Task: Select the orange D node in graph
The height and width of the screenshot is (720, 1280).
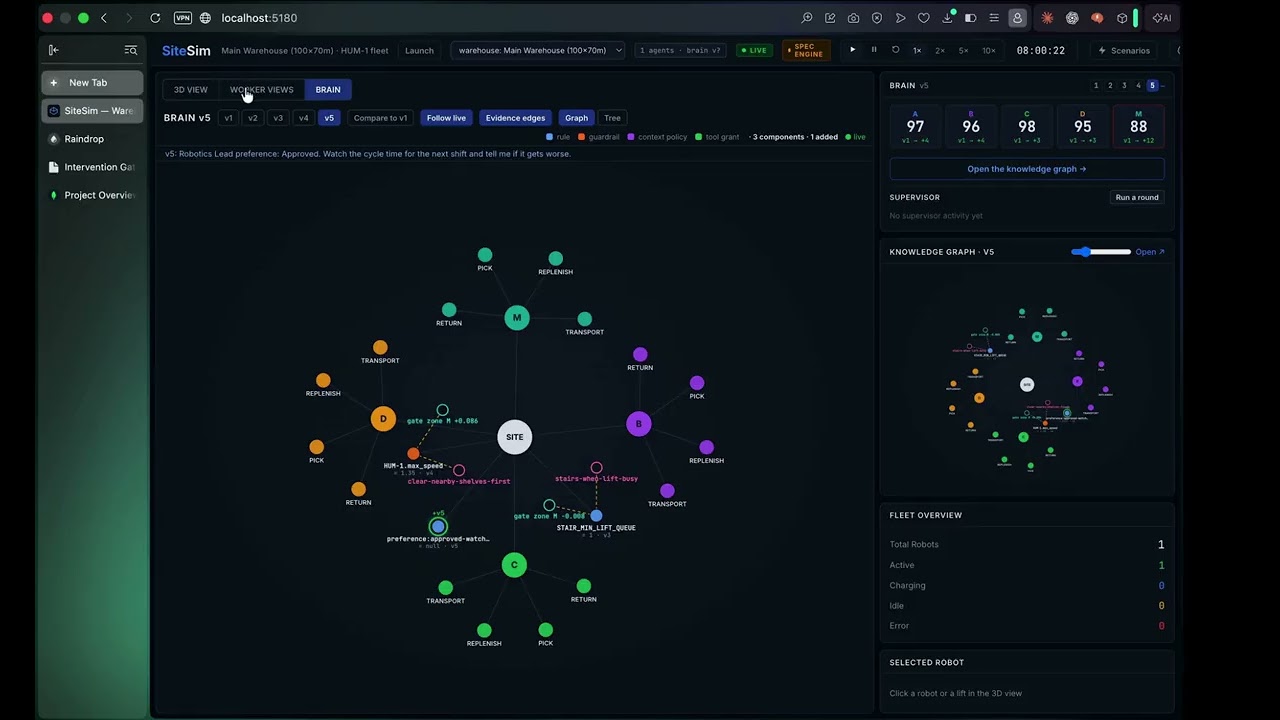Action: coord(383,419)
